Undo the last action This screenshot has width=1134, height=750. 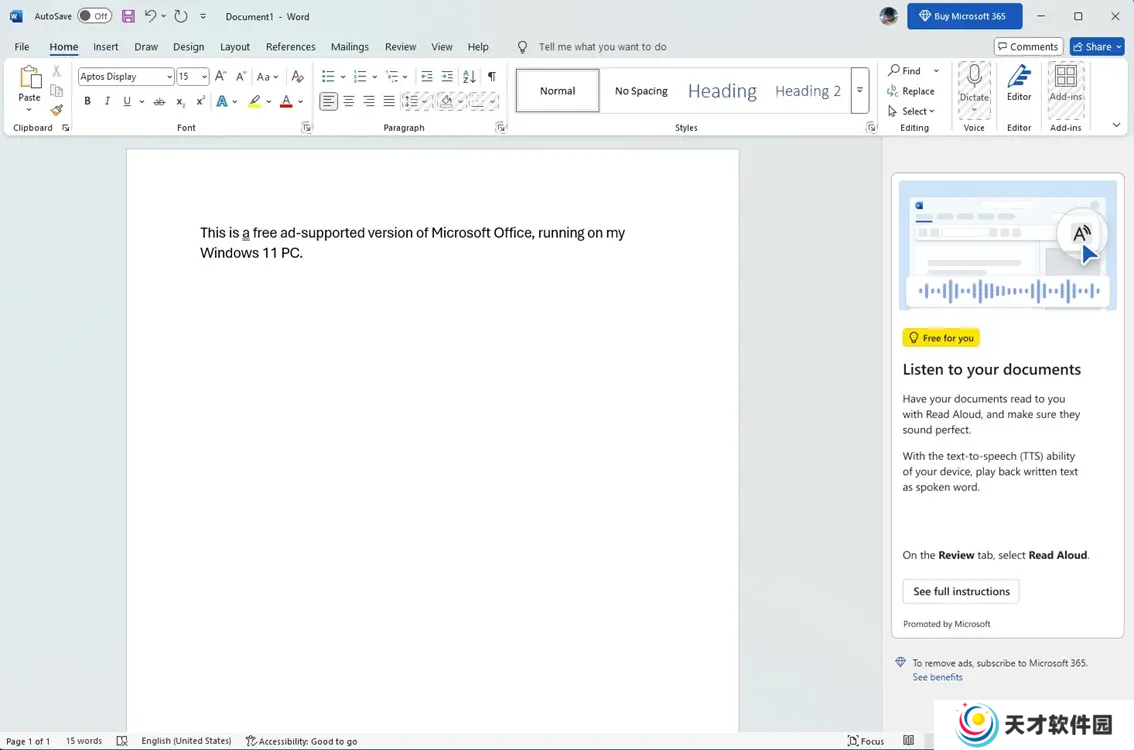tap(150, 16)
